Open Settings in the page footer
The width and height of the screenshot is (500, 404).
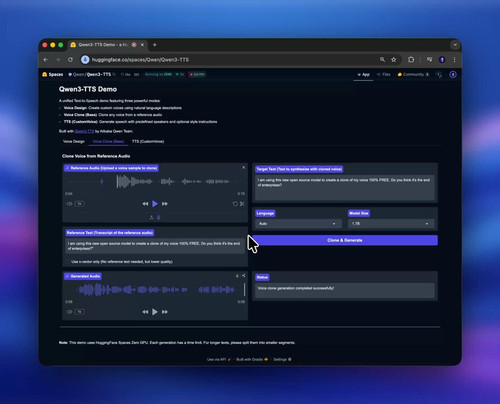tap(282, 359)
